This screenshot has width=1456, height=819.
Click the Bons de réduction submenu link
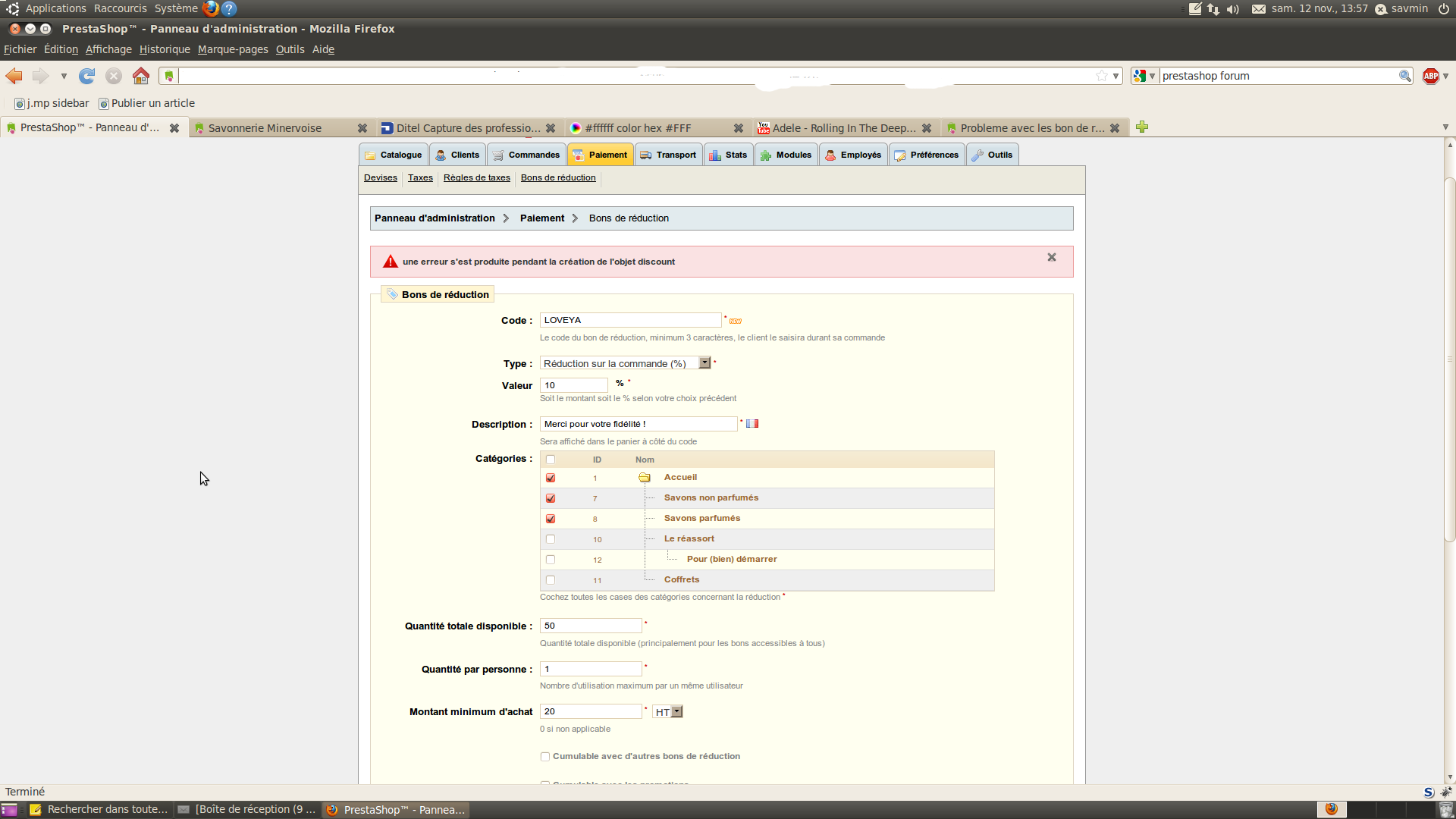pyautogui.click(x=558, y=177)
